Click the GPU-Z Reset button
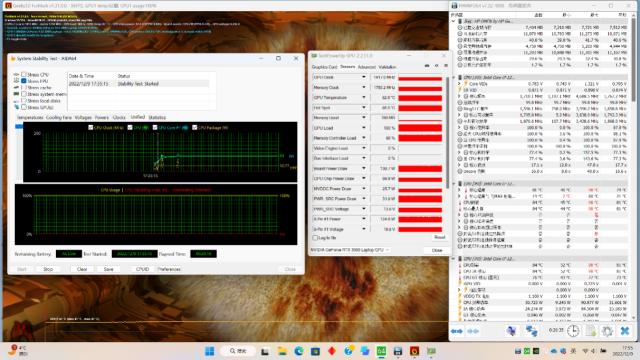Viewport: 640px width, 360px height. coord(439,237)
